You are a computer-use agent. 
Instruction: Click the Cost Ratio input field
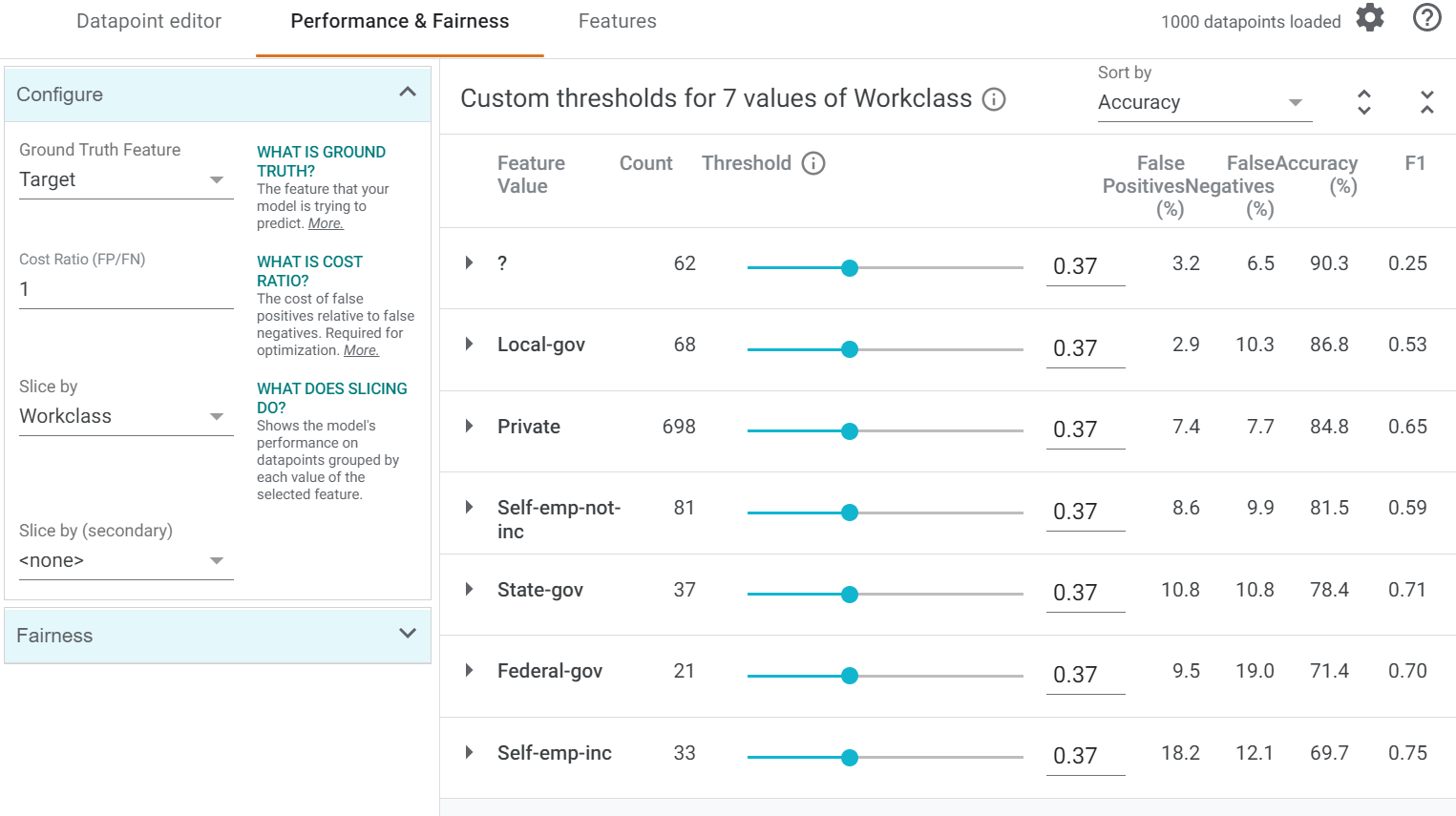[x=126, y=290]
